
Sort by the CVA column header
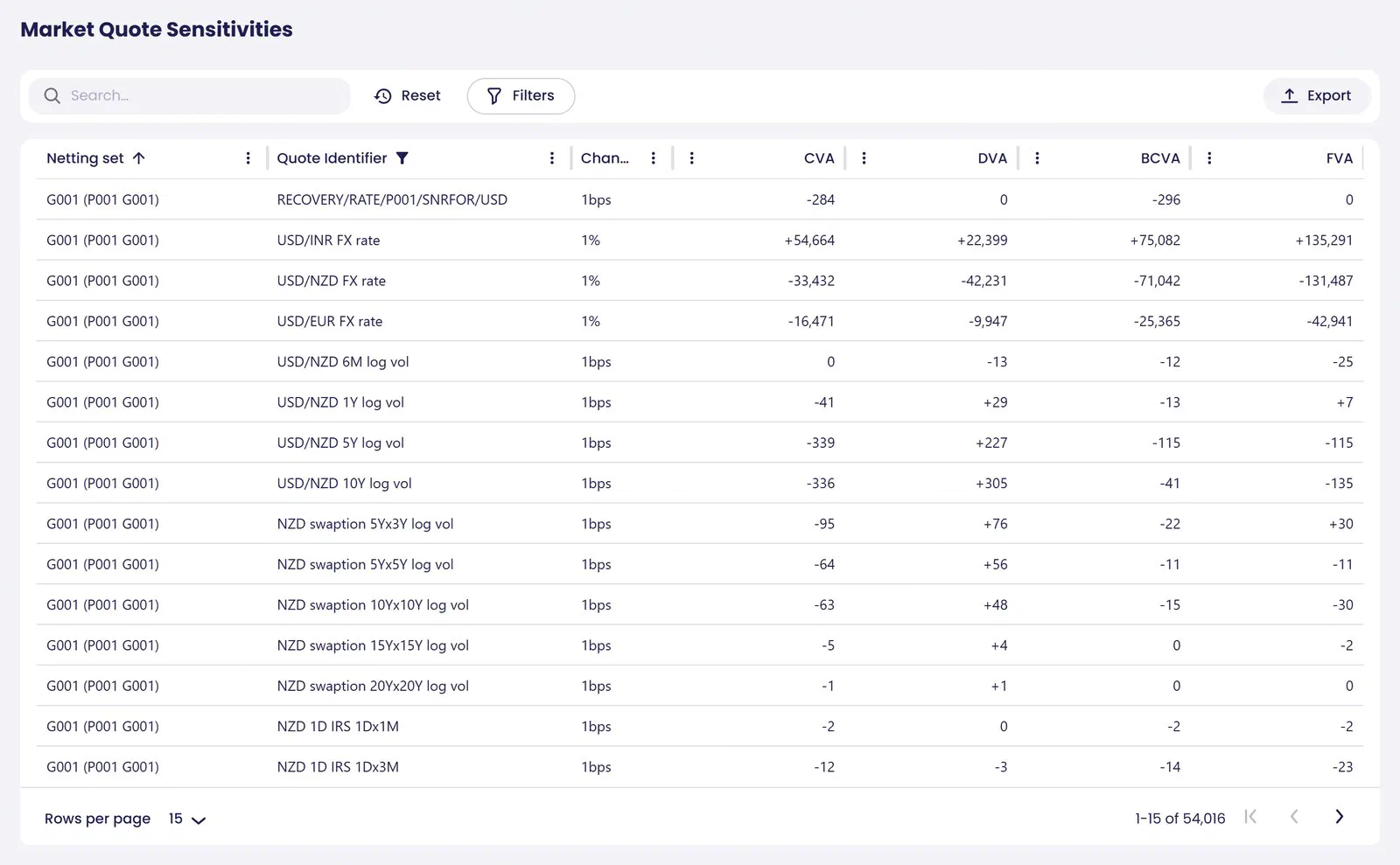(x=819, y=158)
